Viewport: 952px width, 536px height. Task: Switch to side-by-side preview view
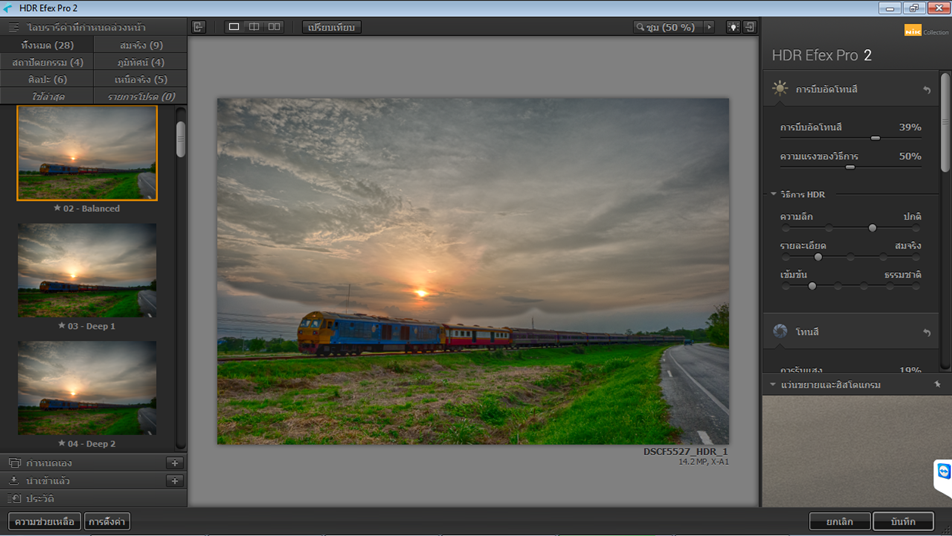coord(274,27)
